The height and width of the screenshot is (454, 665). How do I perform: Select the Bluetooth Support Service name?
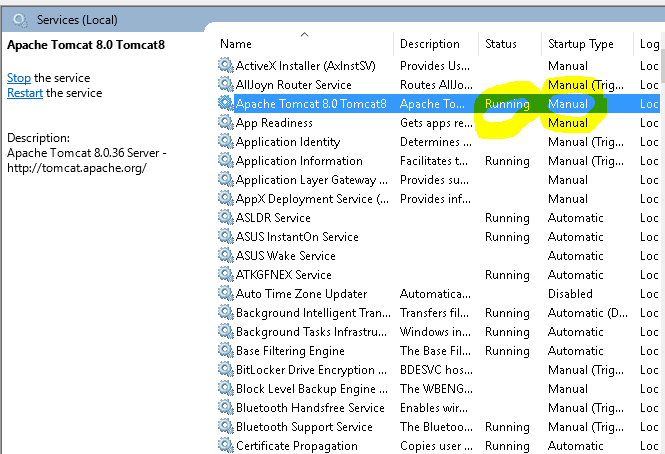304,427
